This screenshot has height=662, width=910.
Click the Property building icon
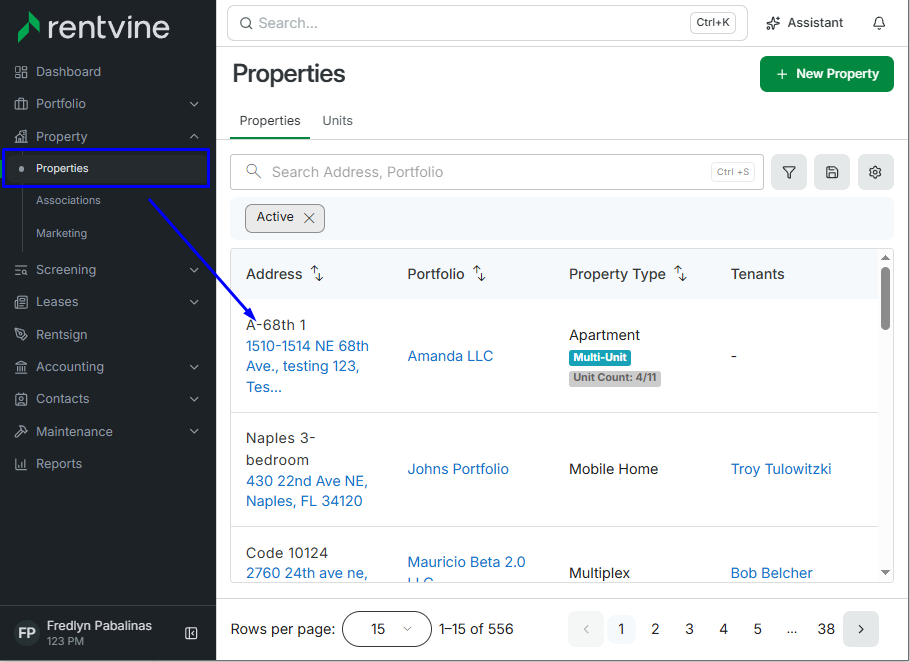click(21, 136)
